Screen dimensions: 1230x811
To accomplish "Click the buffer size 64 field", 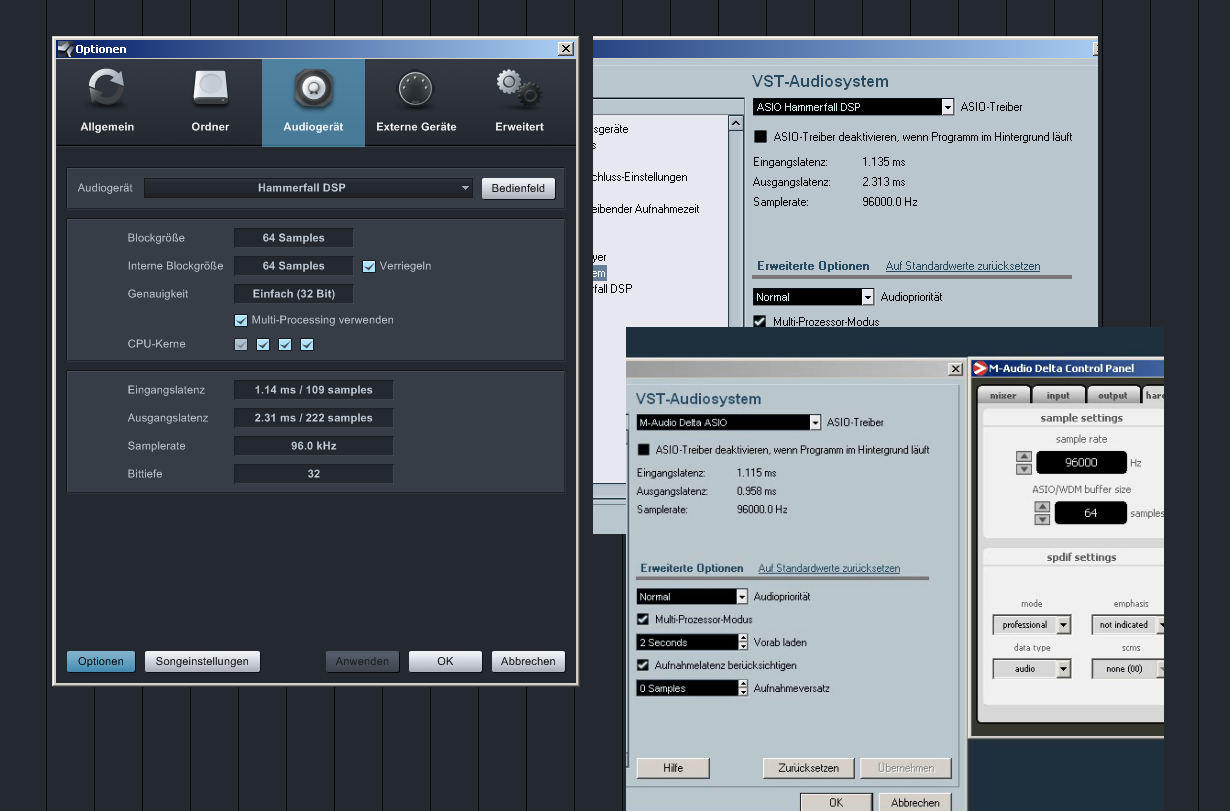I will coord(1090,513).
